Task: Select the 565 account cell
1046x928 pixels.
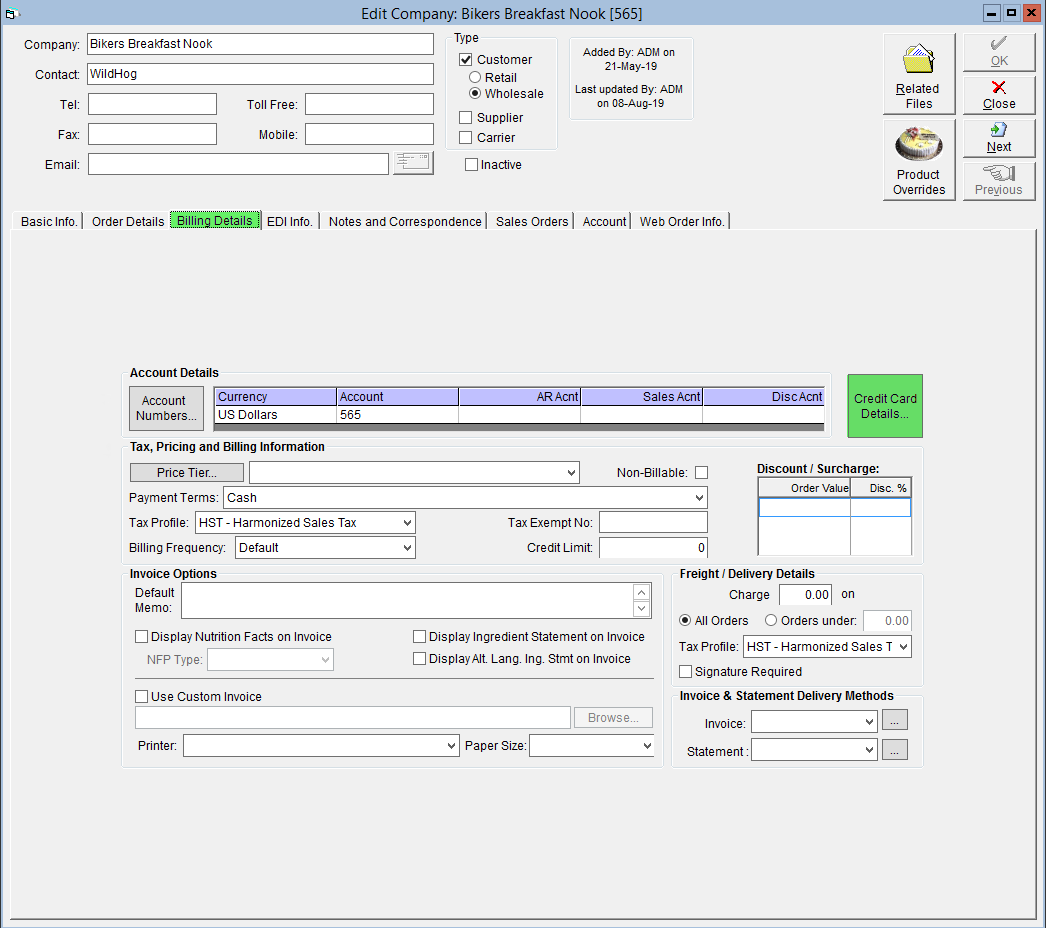Action: pos(398,414)
